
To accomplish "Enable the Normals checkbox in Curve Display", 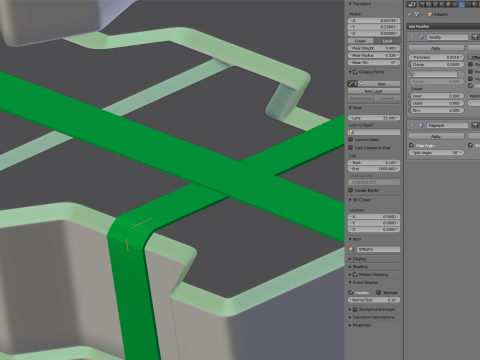I will (379, 292).
